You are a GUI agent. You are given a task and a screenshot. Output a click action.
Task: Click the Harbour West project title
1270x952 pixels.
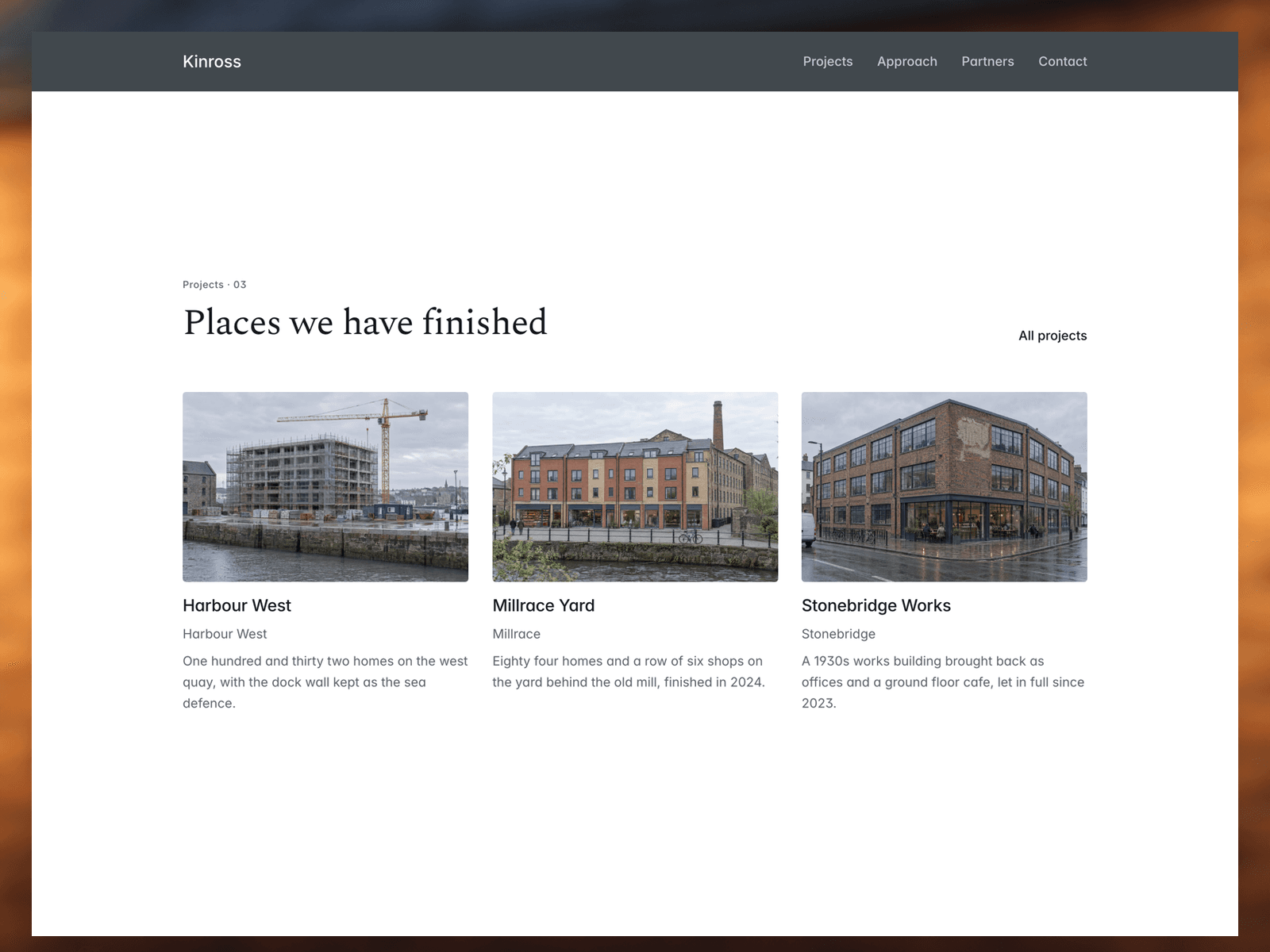click(x=237, y=605)
